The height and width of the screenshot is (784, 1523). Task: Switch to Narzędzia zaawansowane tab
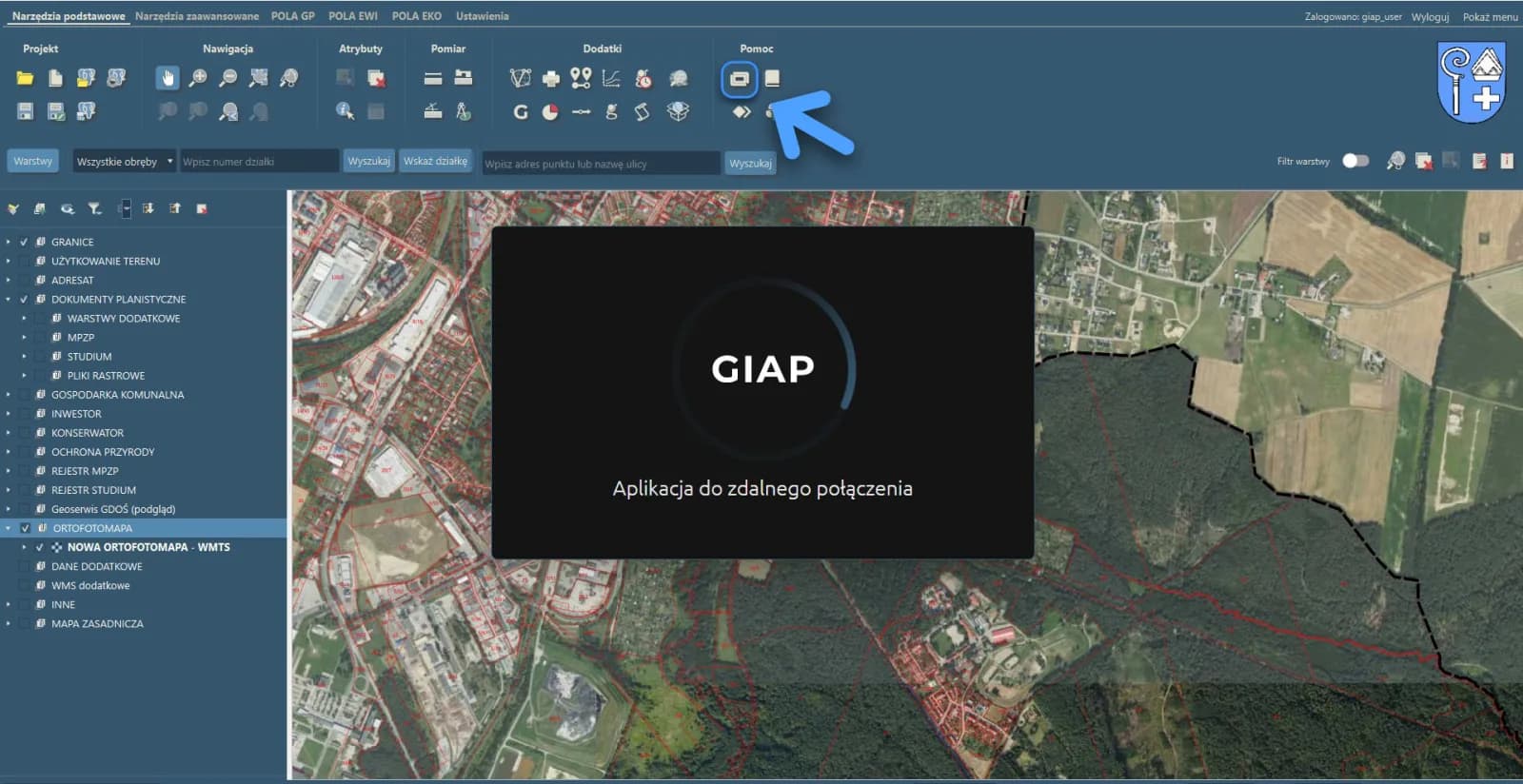(197, 16)
